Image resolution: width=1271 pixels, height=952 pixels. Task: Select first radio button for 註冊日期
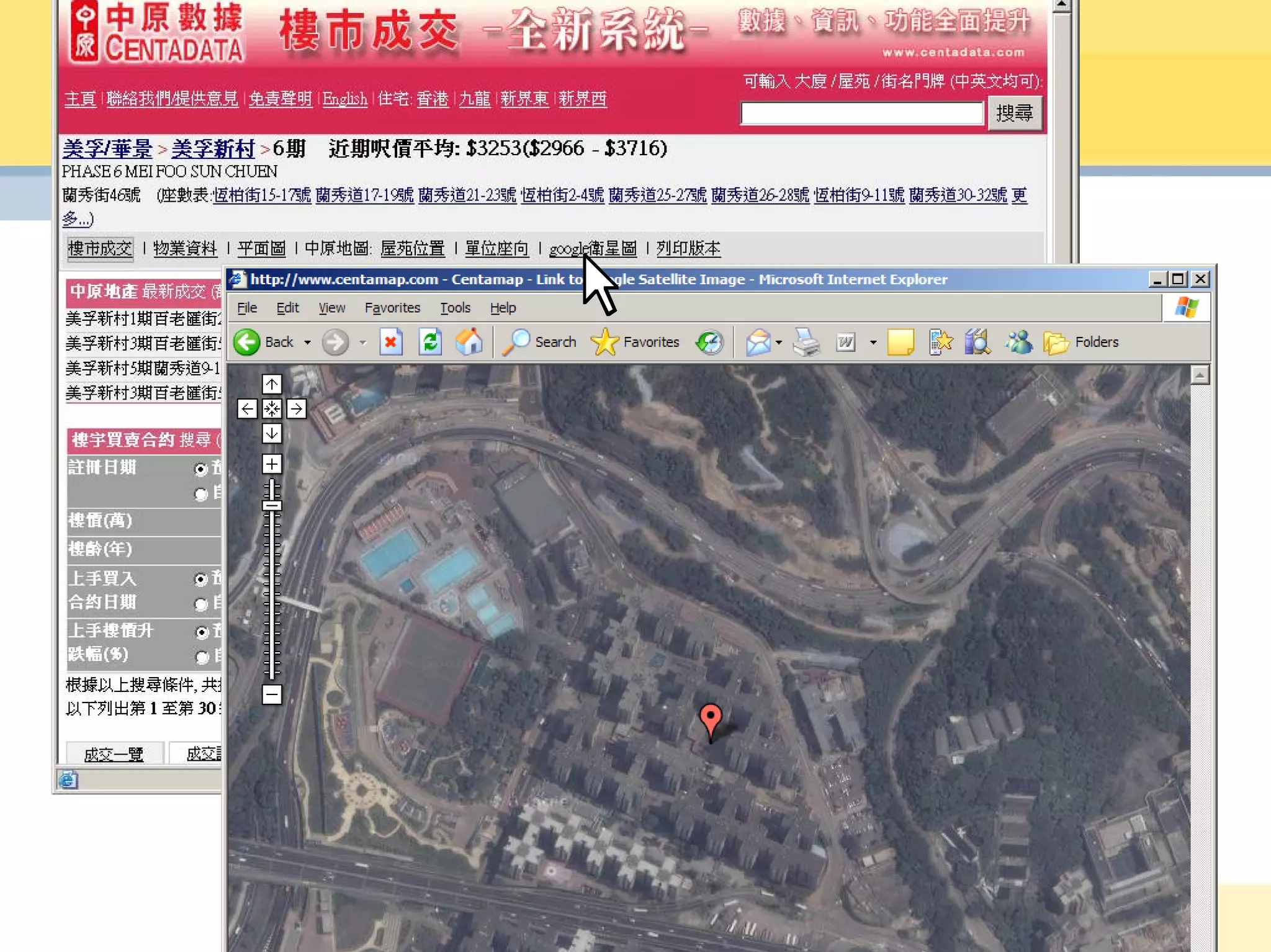point(200,469)
